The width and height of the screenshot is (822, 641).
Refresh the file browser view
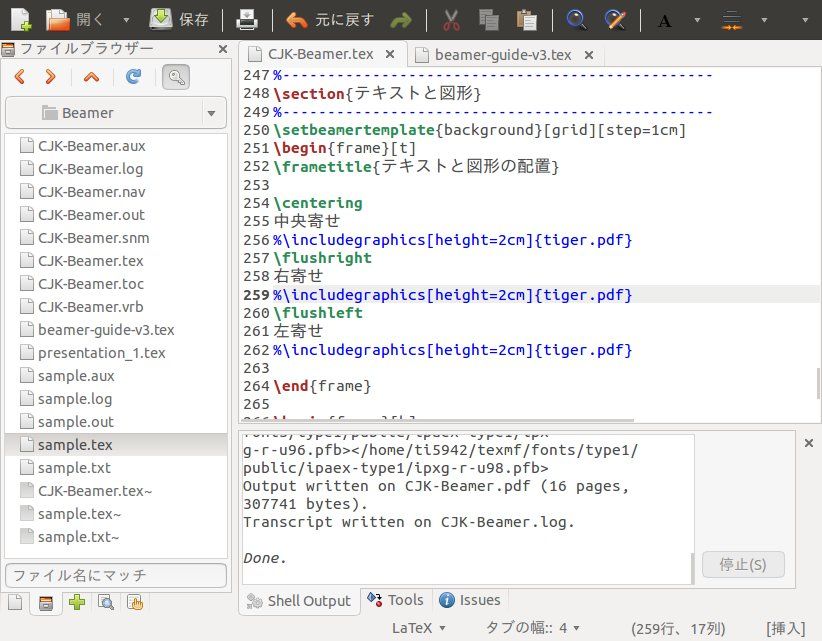(133, 77)
